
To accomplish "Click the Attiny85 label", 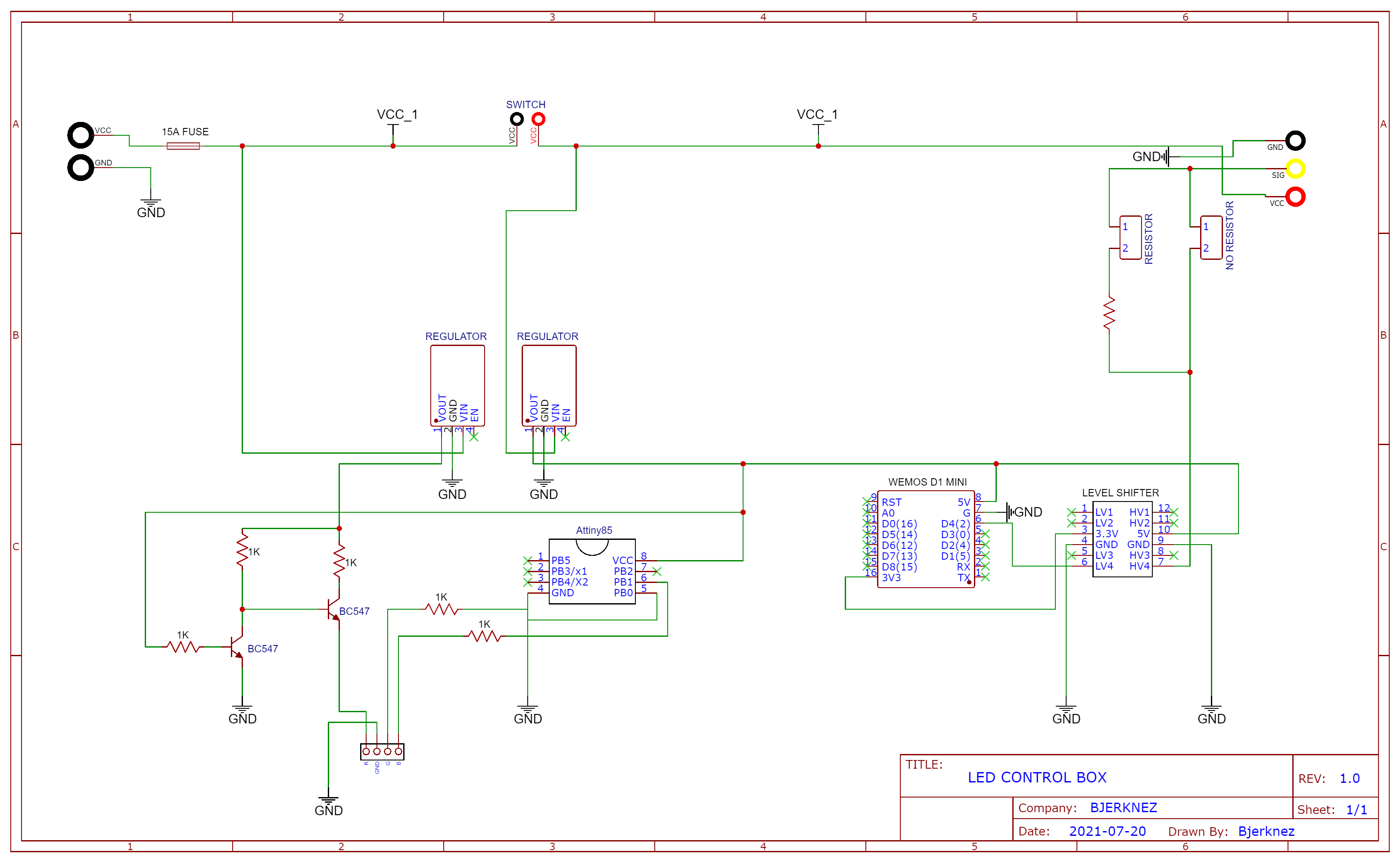I will coord(594,530).
